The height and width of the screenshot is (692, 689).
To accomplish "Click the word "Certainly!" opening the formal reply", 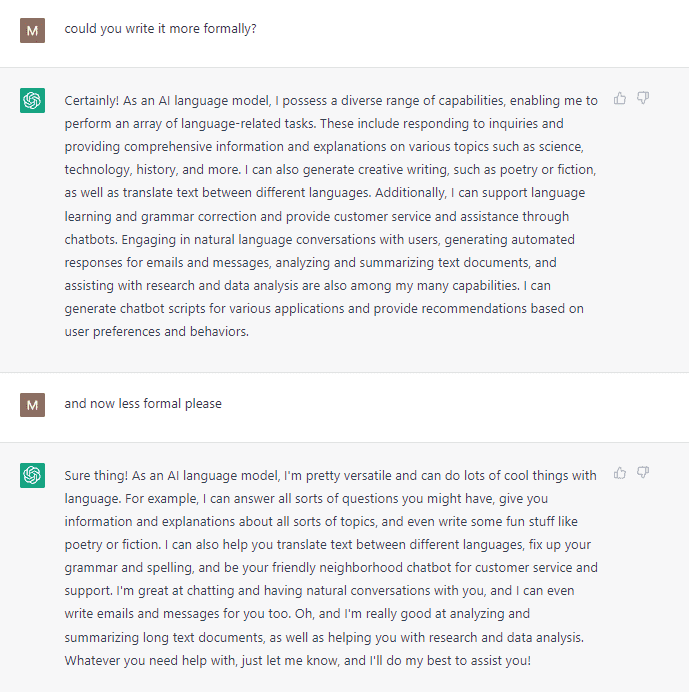I will pos(95,101).
